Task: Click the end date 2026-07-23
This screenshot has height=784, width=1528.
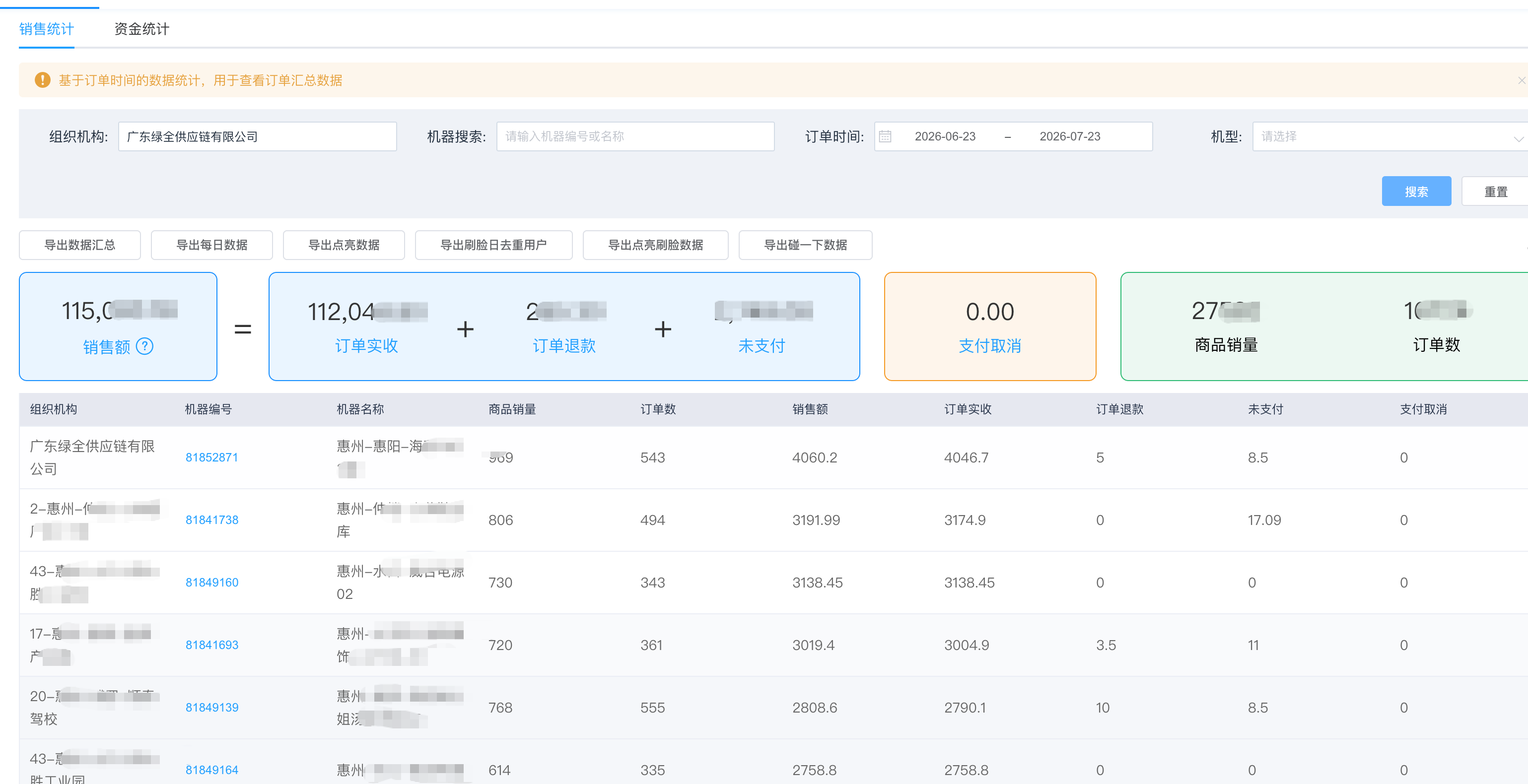Action: click(x=1069, y=136)
